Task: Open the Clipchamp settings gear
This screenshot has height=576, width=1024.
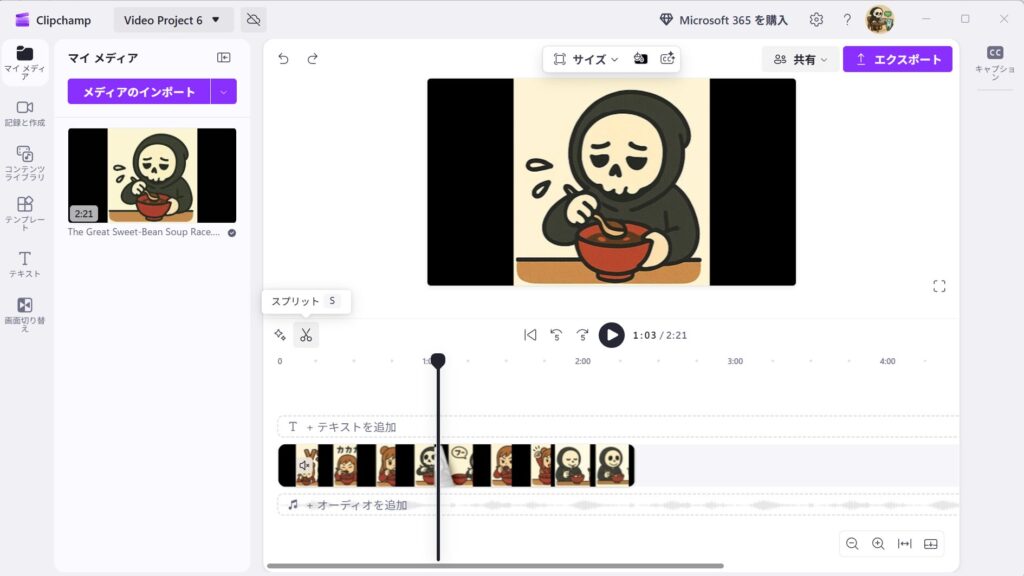Action: pyautogui.click(x=816, y=19)
